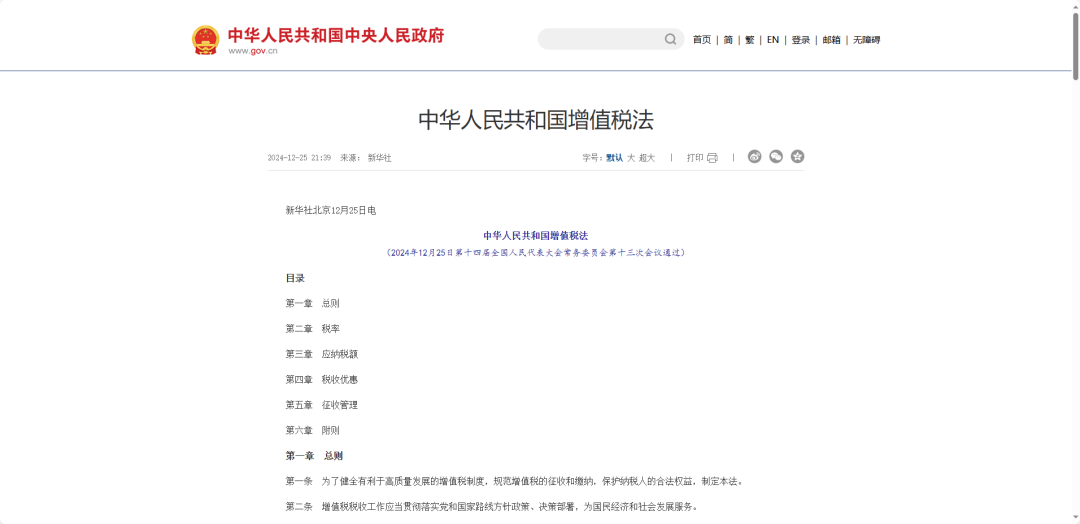Image resolution: width=1080 pixels, height=524 pixels.
Task: Open the 邮箱 mailbox link
Action: (831, 40)
